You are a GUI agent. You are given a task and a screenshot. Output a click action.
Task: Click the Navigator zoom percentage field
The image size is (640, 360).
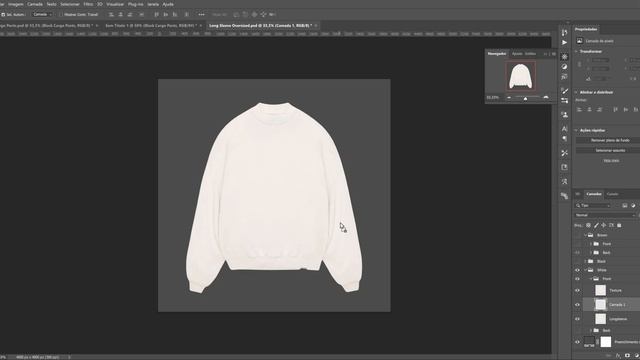(493, 98)
